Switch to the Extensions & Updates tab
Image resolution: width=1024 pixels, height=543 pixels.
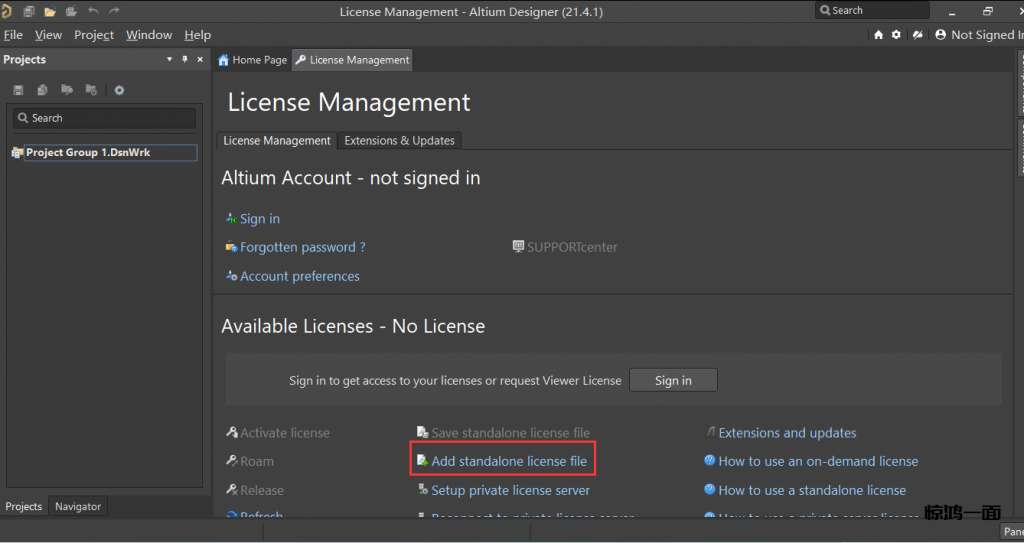[x=399, y=141]
